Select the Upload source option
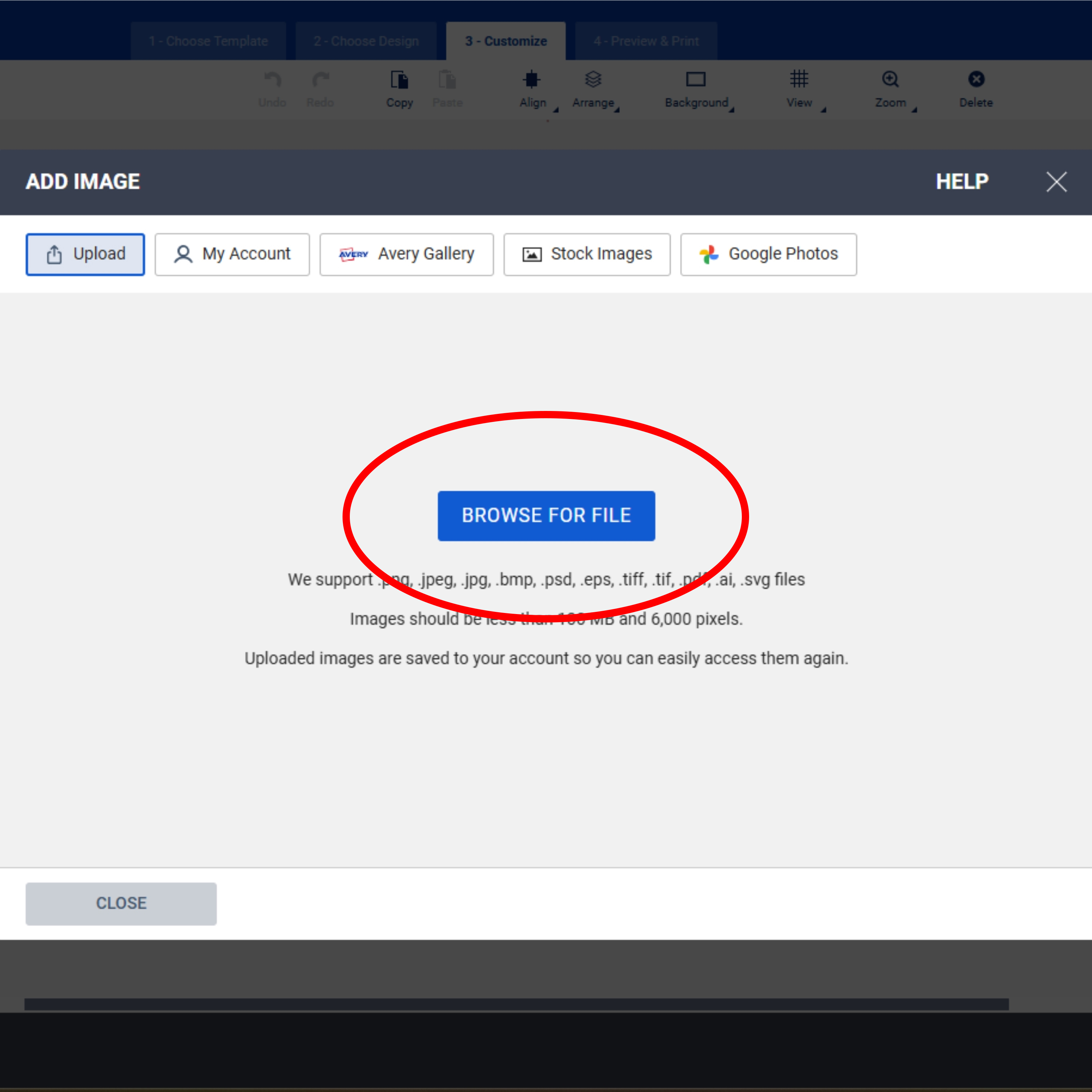The height and width of the screenshot is (1092, 1092). click(85, 254)
